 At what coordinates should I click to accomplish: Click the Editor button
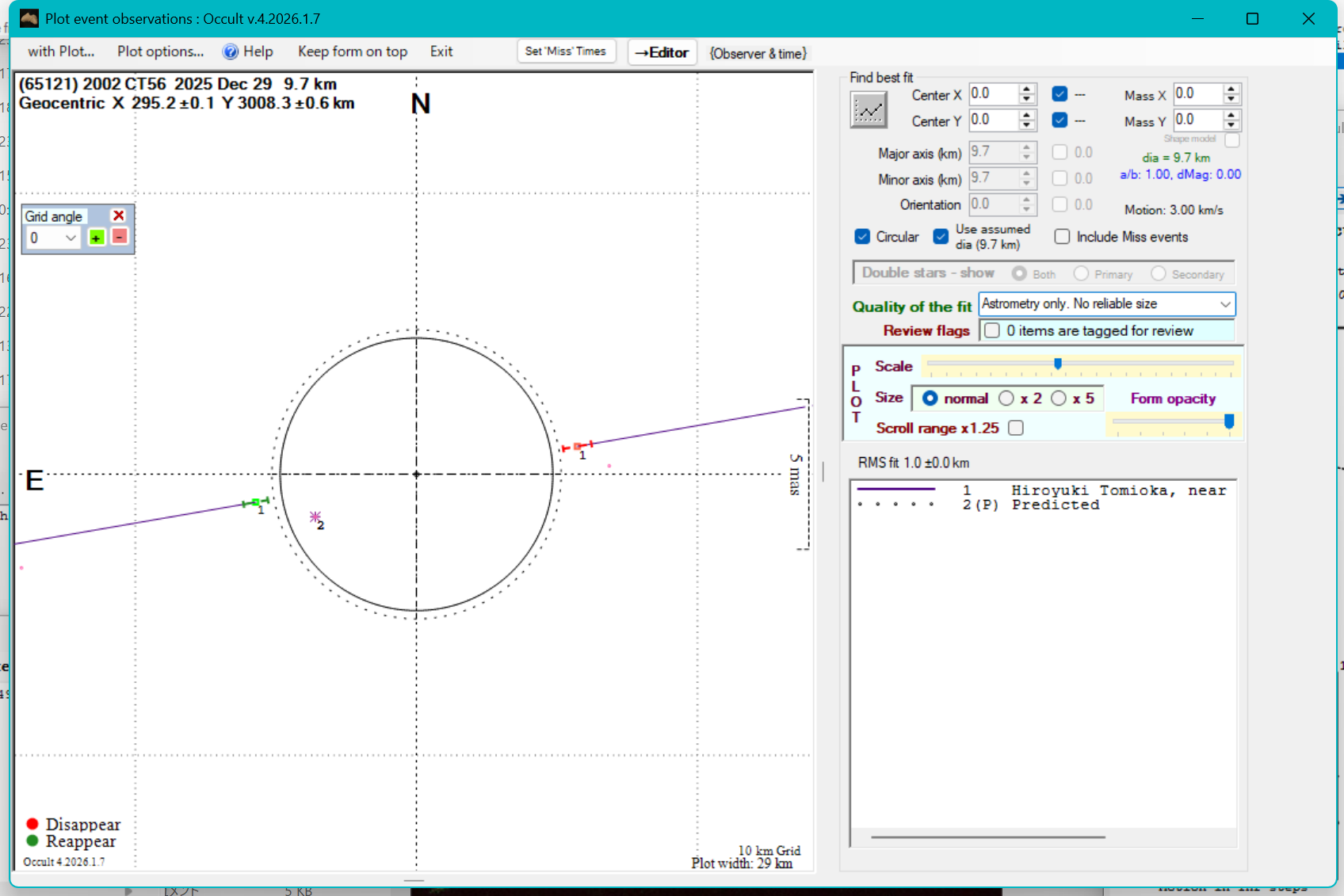click(x=662, y=52)
